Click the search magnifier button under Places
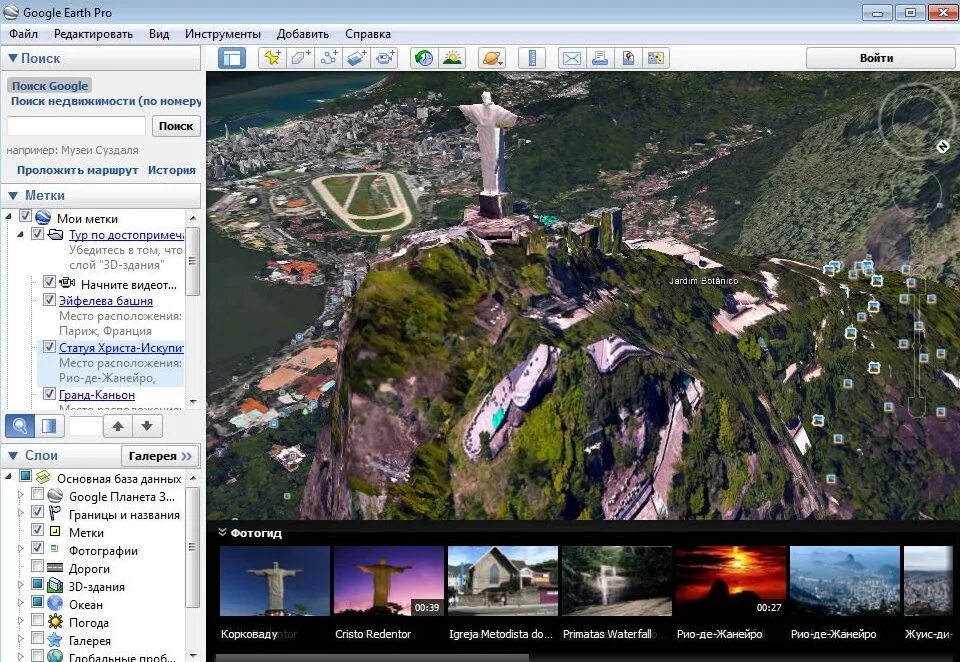The image size is (960, 662). coord(20,426)
